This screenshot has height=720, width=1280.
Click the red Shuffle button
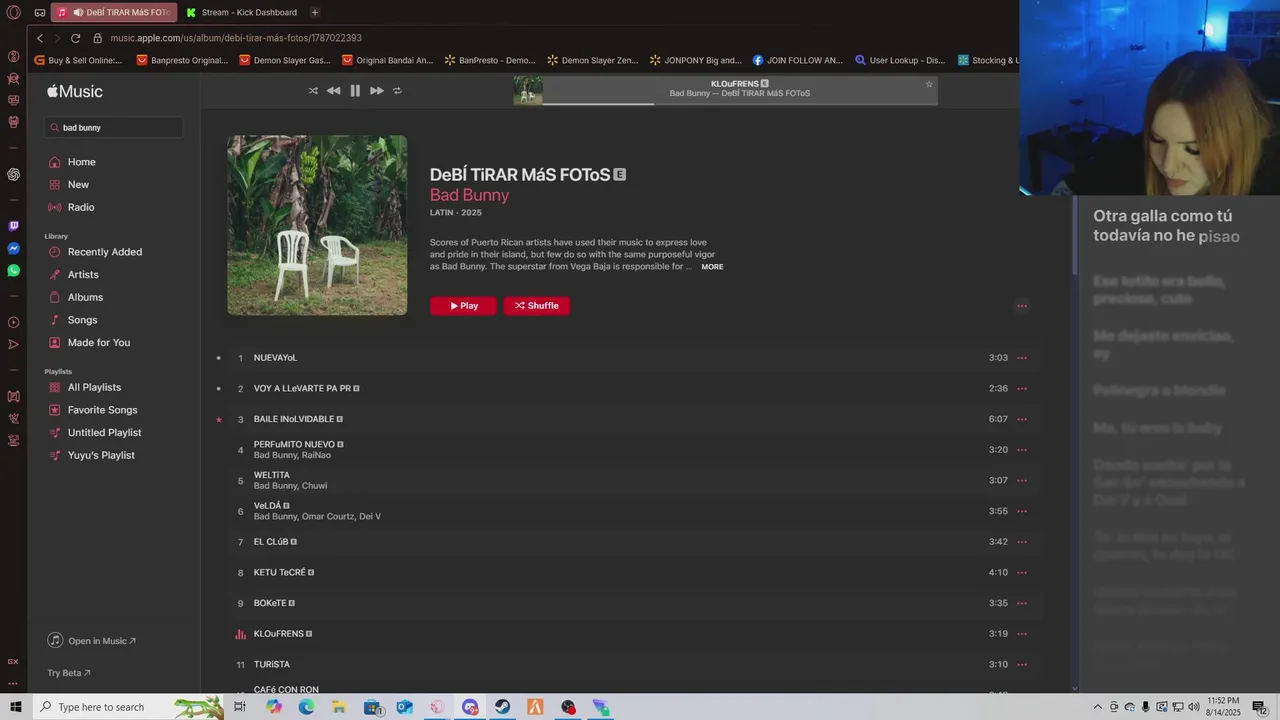pyautogui.click(x=537, y=306)
